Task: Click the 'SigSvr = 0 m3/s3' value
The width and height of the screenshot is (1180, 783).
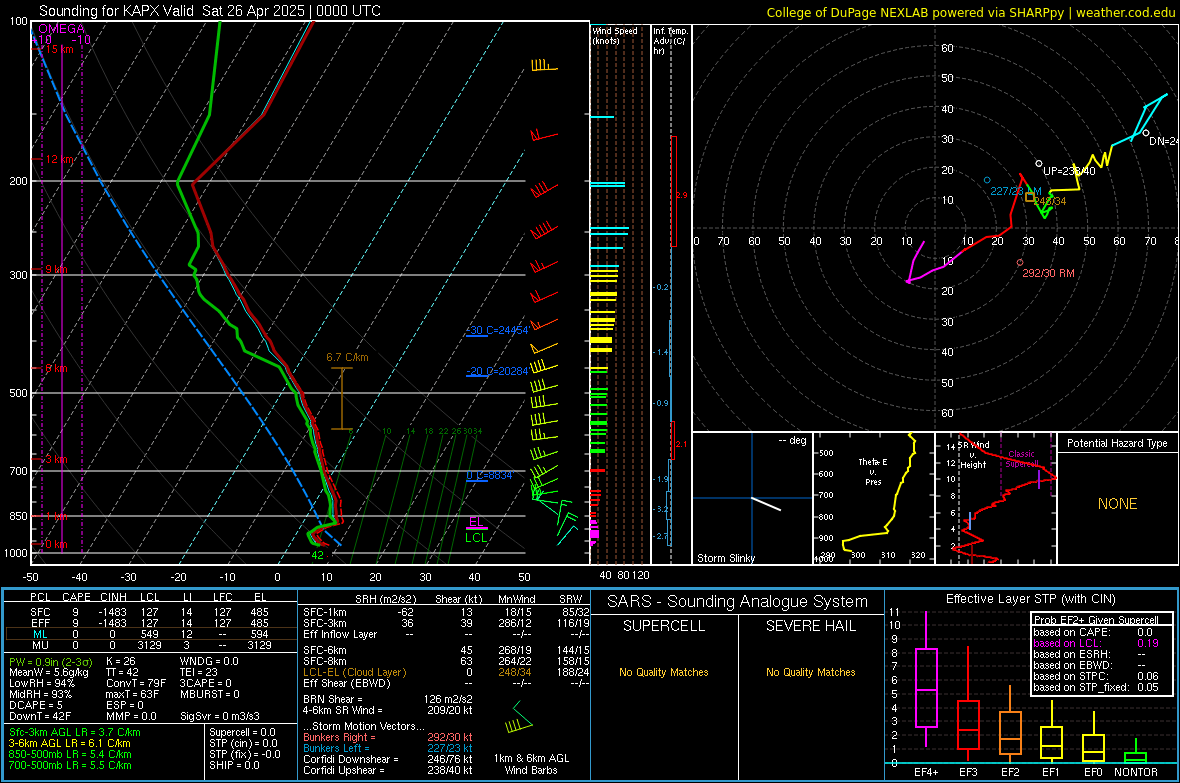Action: tap(220, 717)
